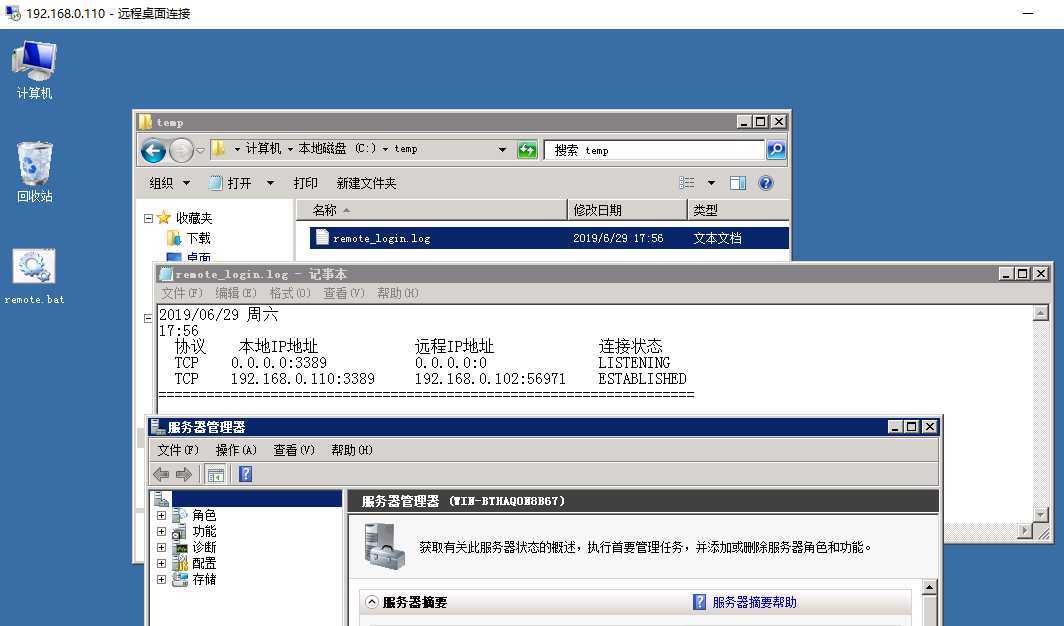Sort by 名称 column header
The width and height of the screenshot is (1064, 626).
432,210
